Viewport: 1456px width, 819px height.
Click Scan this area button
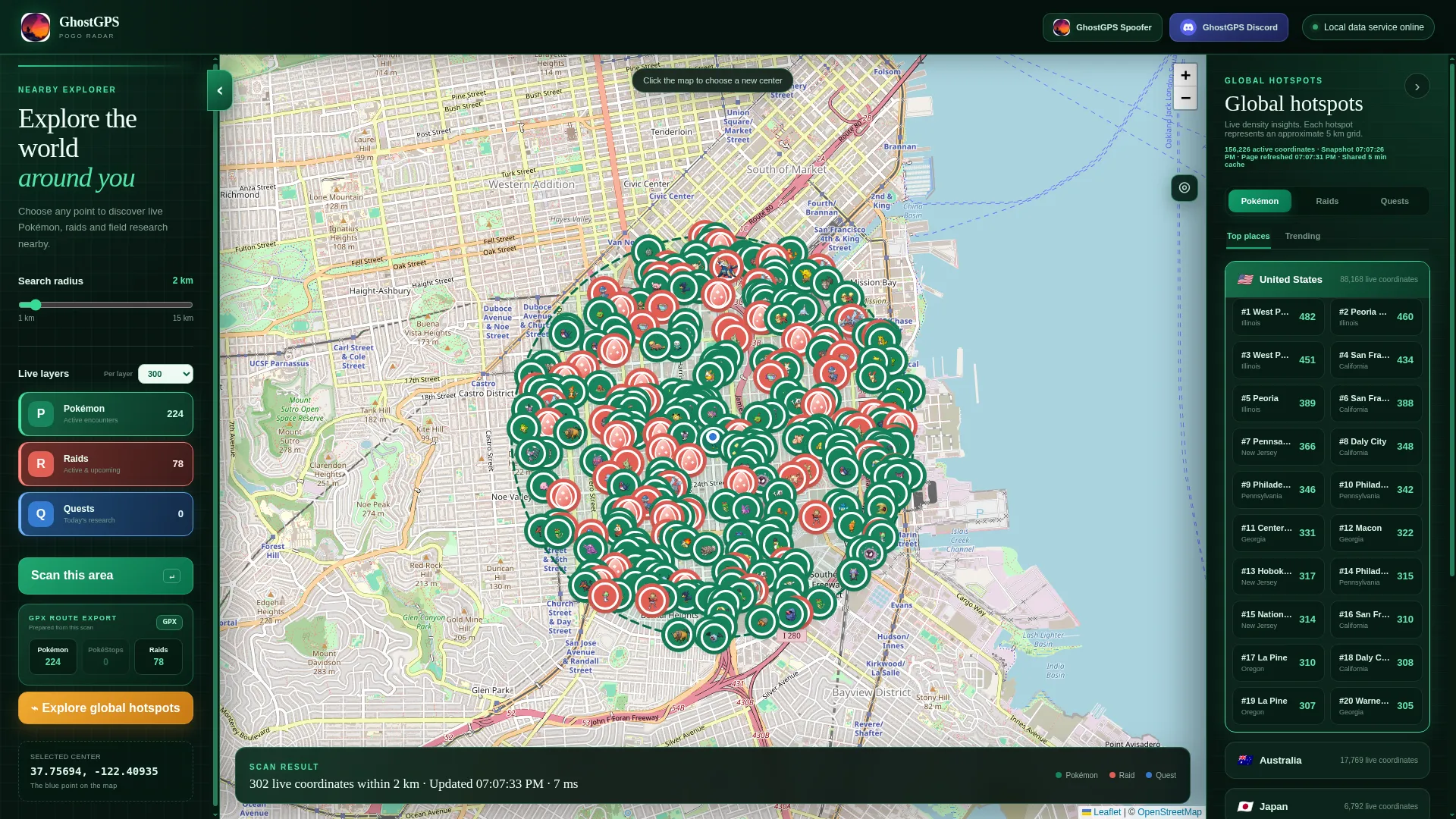click(x=105, y=576)
